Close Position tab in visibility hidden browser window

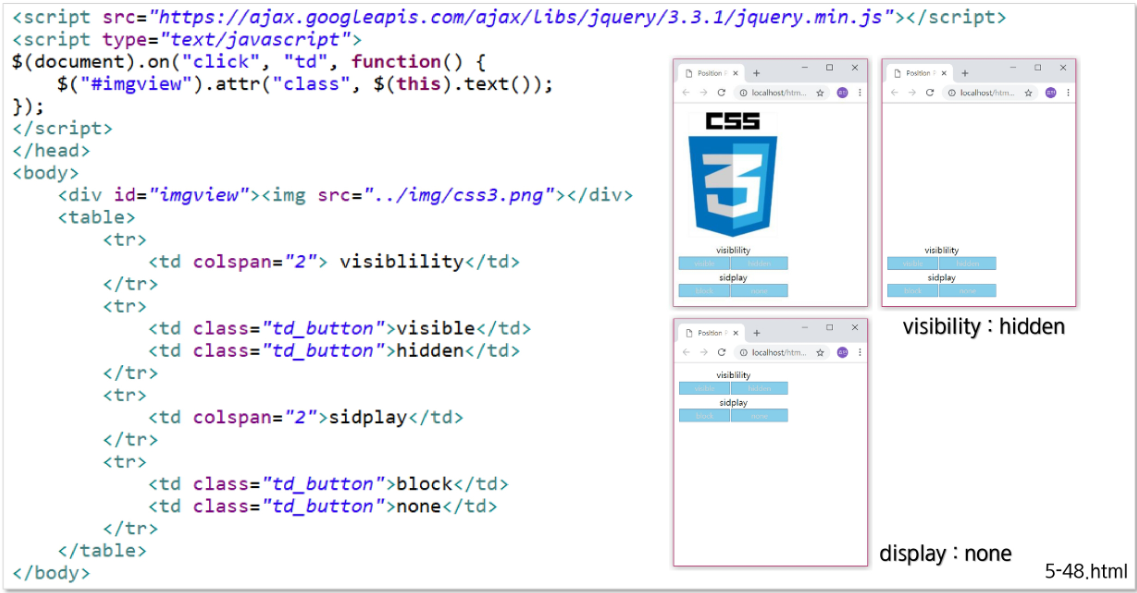point(943,73)
